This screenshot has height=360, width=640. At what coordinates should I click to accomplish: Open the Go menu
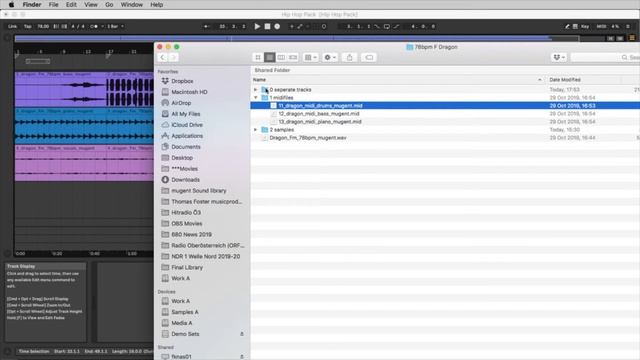[109, 5]
